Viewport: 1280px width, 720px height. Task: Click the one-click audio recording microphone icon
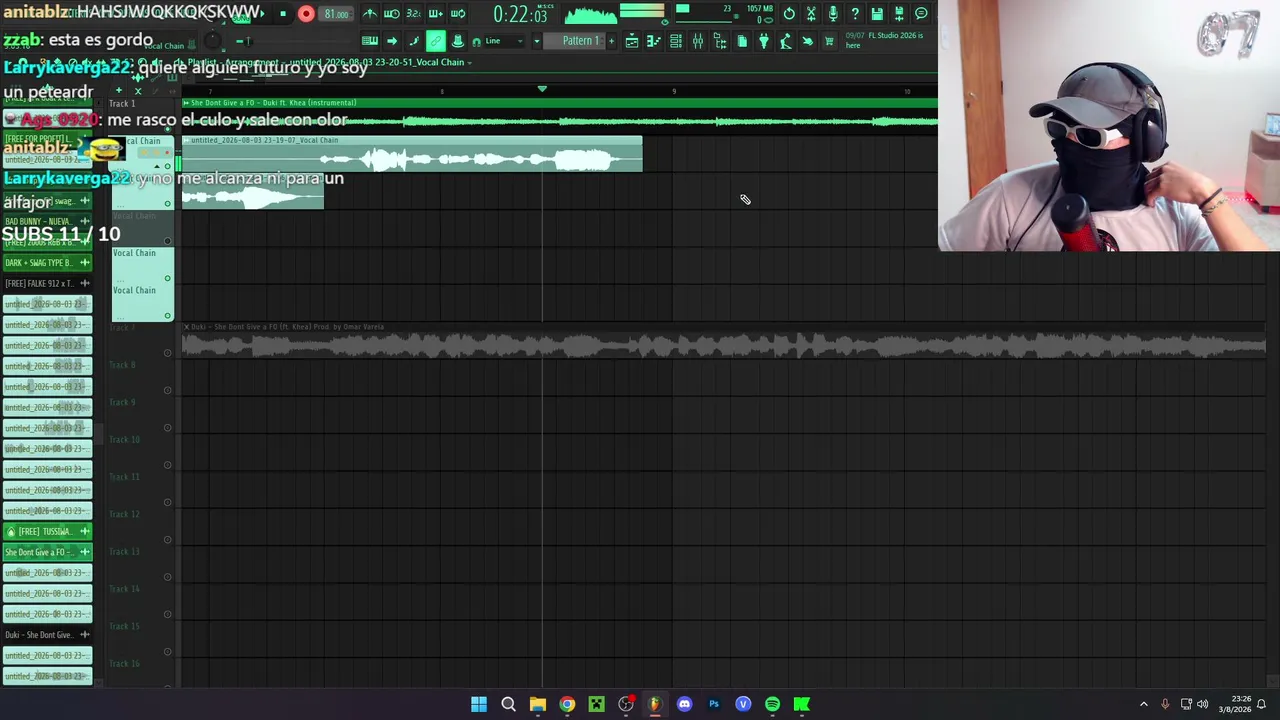(x=833, y=14)
